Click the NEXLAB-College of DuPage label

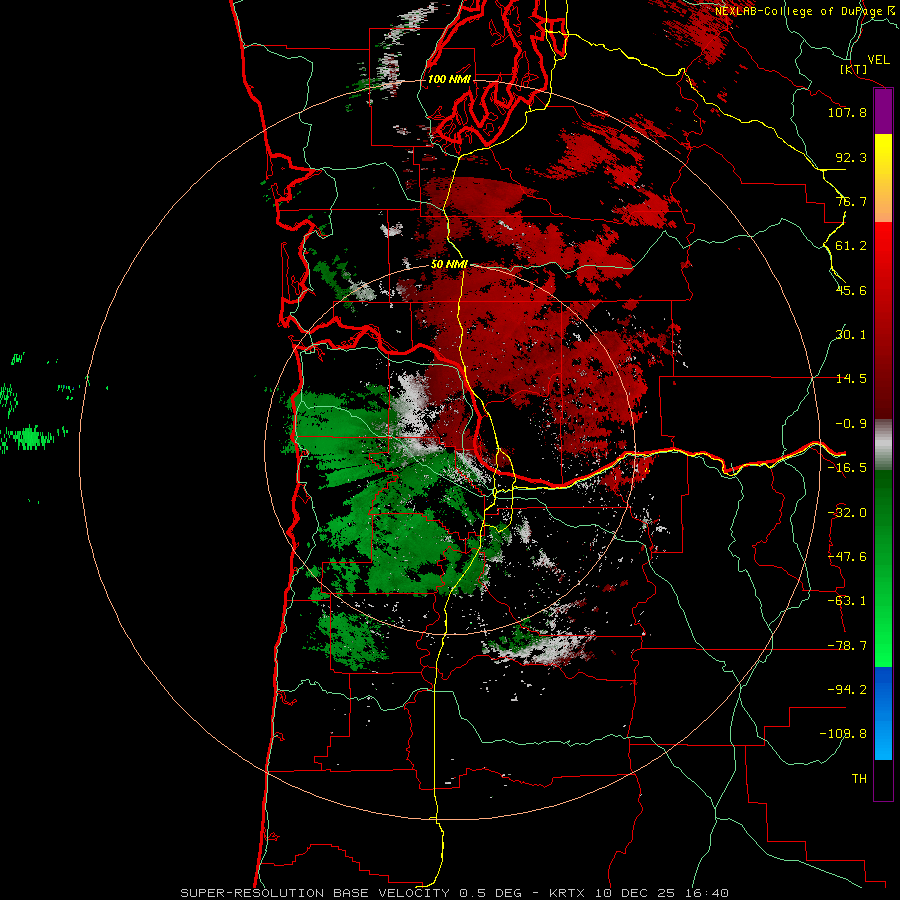click(x=806, y=11)
